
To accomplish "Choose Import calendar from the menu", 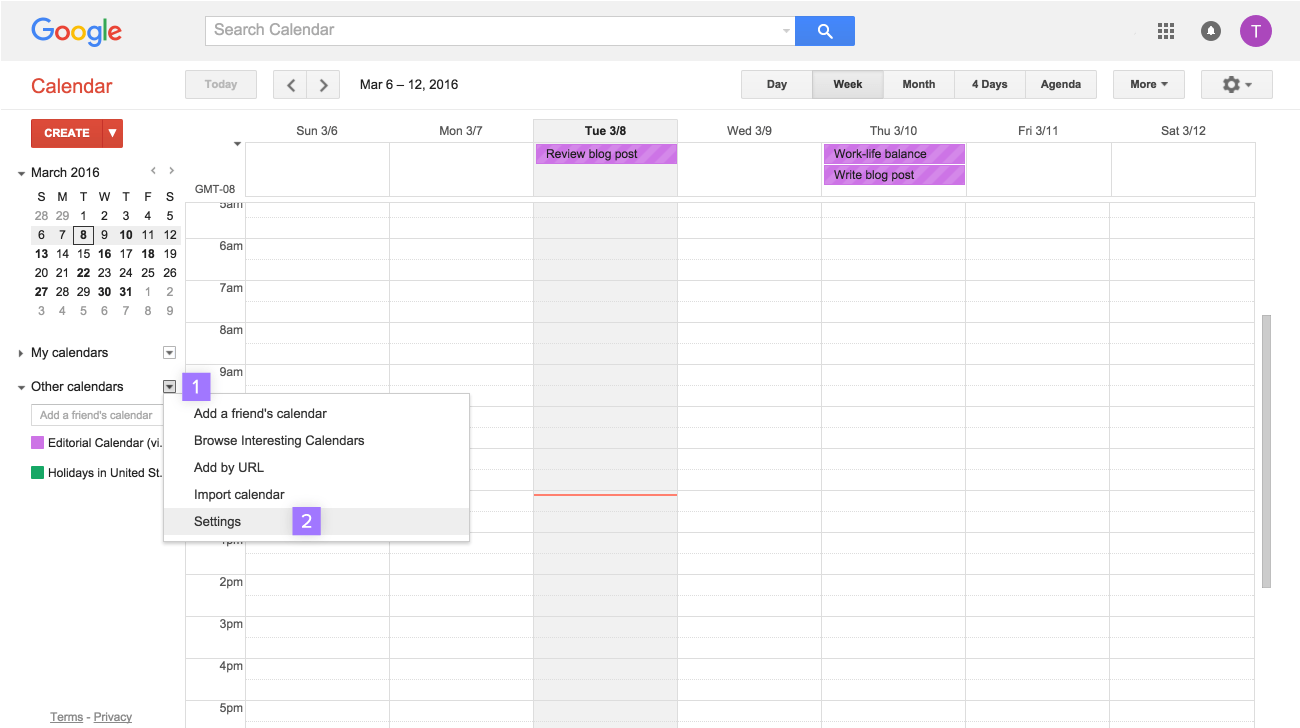I will point(239,494).
